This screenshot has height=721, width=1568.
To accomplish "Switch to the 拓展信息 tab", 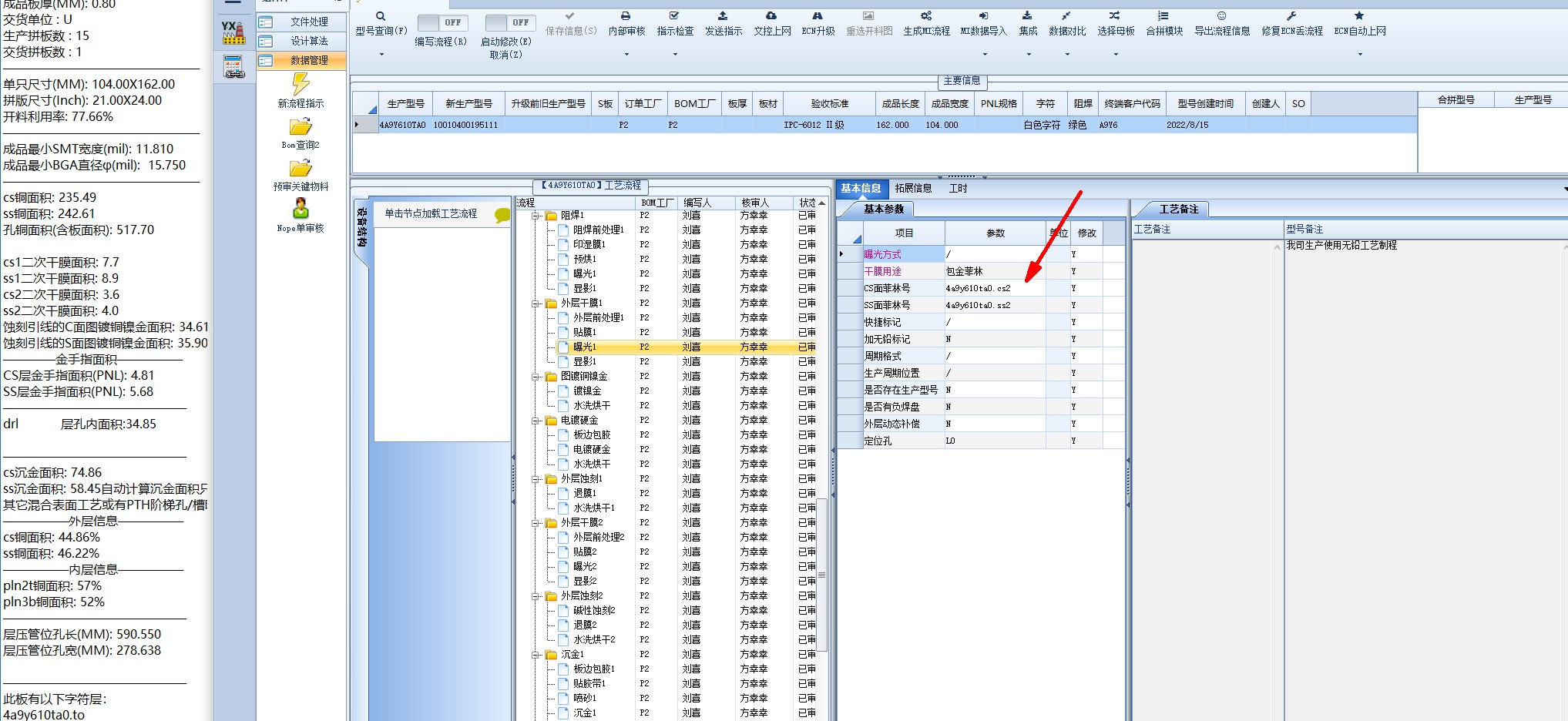I will (x=913, y=188).
